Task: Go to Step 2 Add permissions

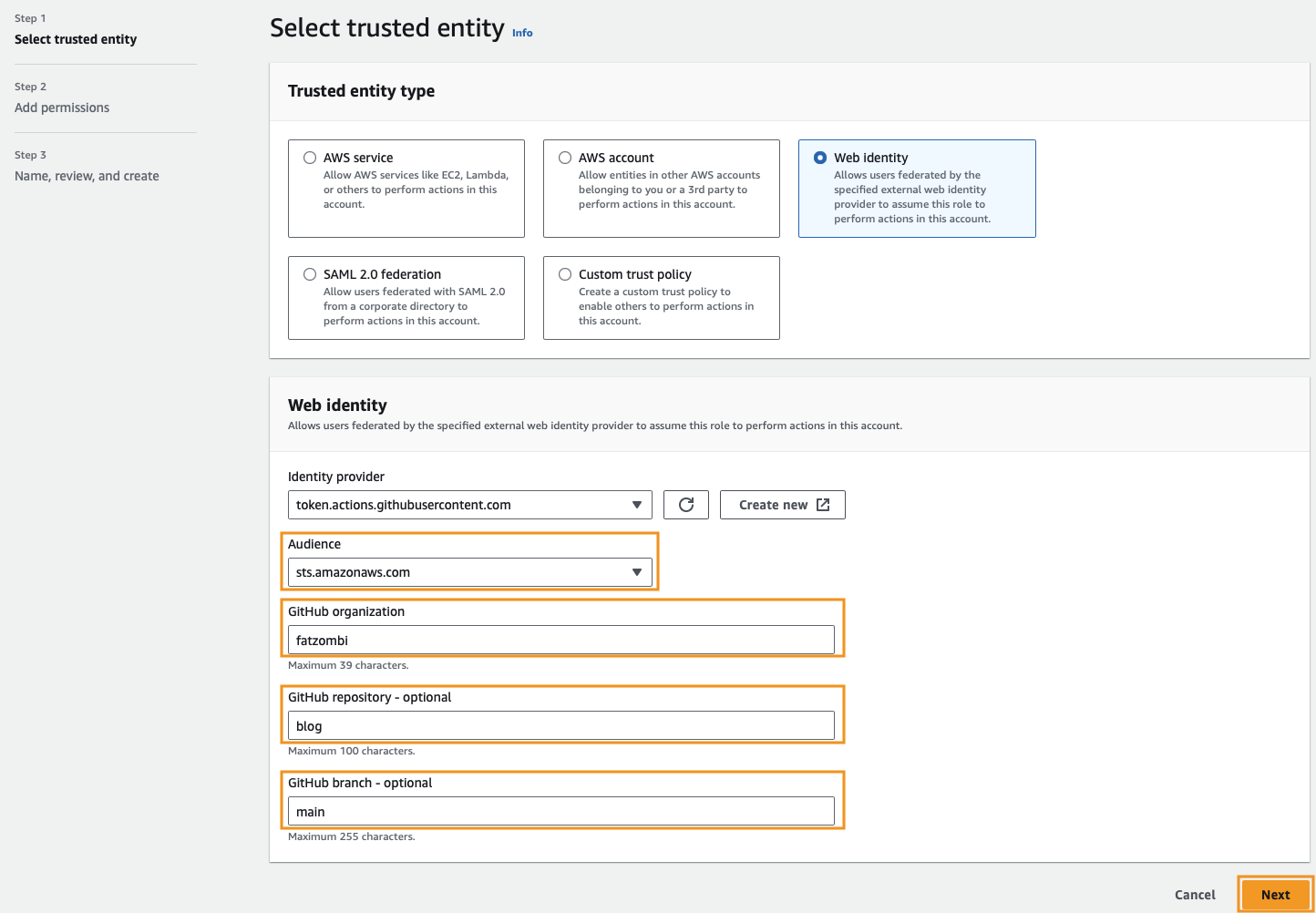Action: (x=62, y=108)
